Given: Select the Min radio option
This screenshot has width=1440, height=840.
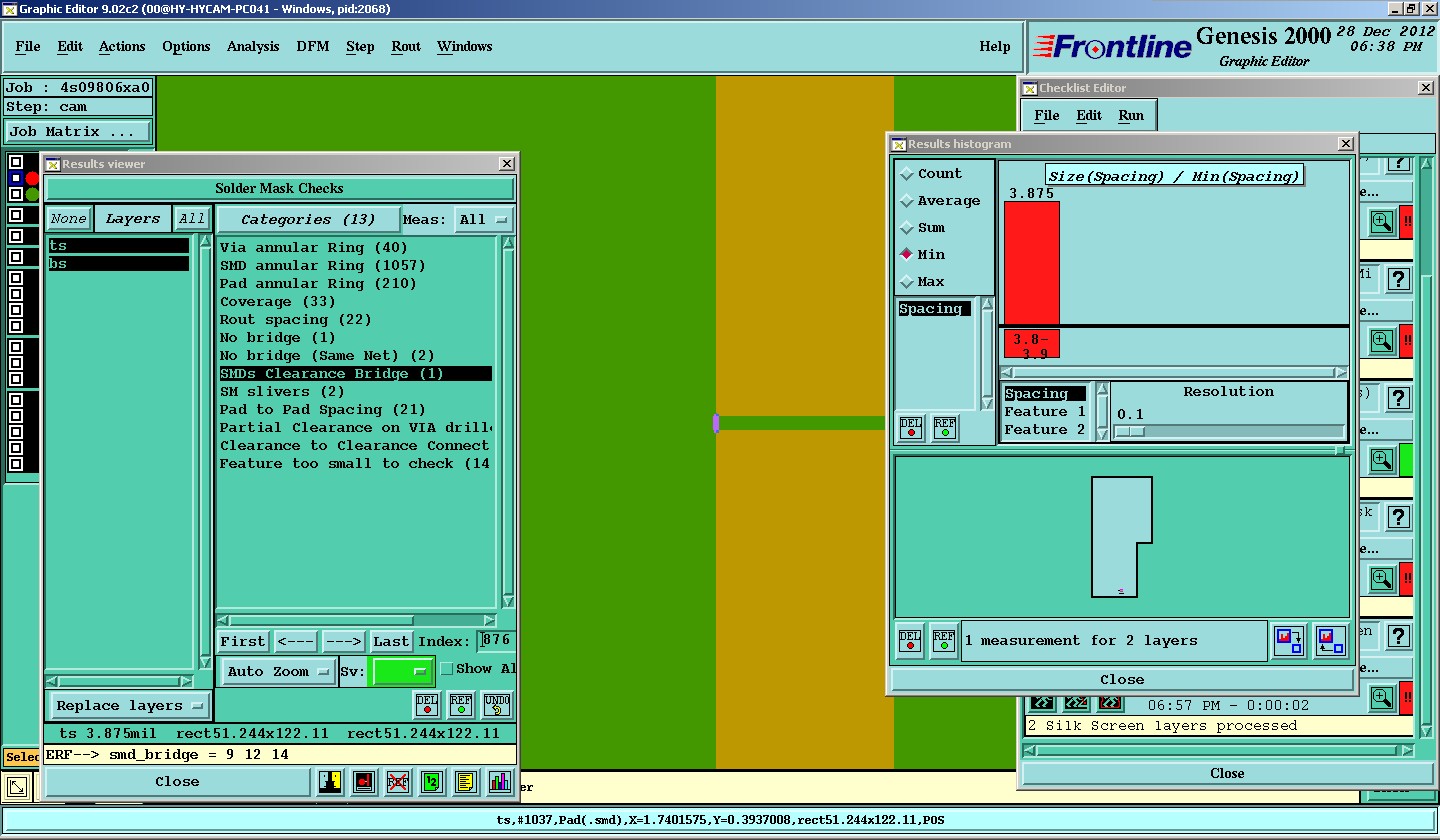Looking at the screenshot, I should coord(922,255).
